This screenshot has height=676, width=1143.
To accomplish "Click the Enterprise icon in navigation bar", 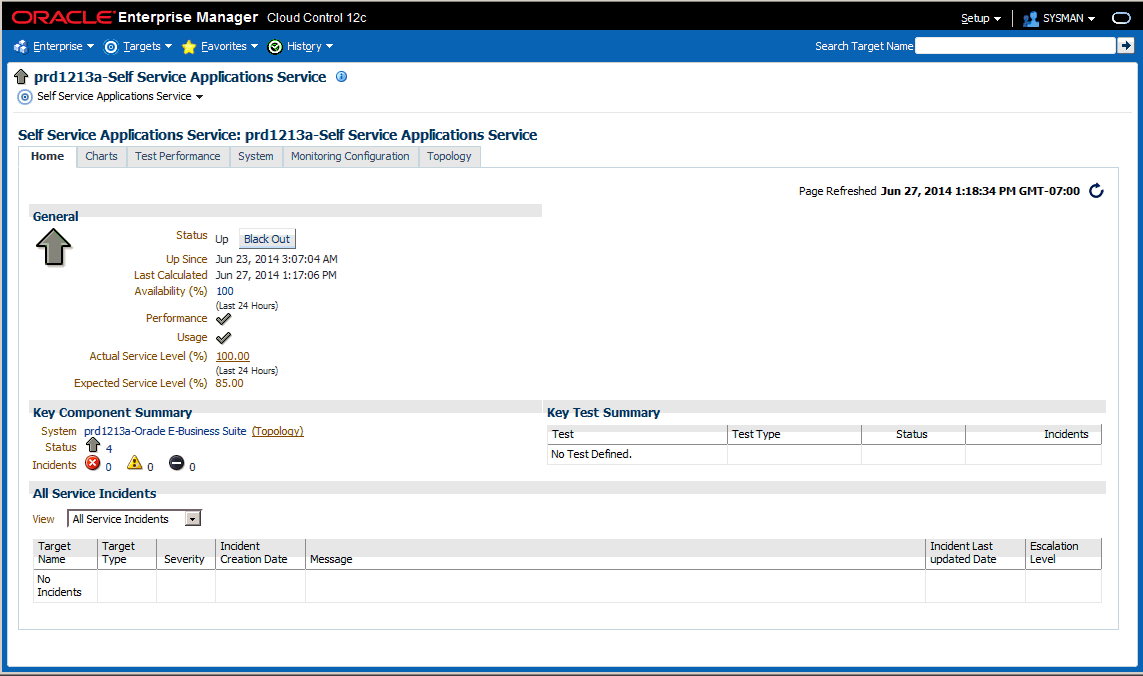I will click(x=20, y=47).
